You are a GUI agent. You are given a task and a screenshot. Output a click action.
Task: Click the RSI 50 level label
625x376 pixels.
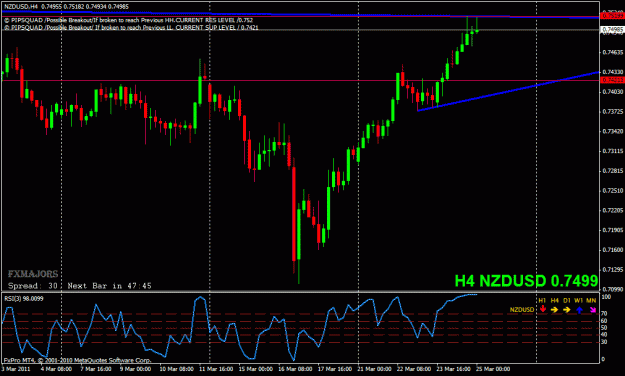604,328
